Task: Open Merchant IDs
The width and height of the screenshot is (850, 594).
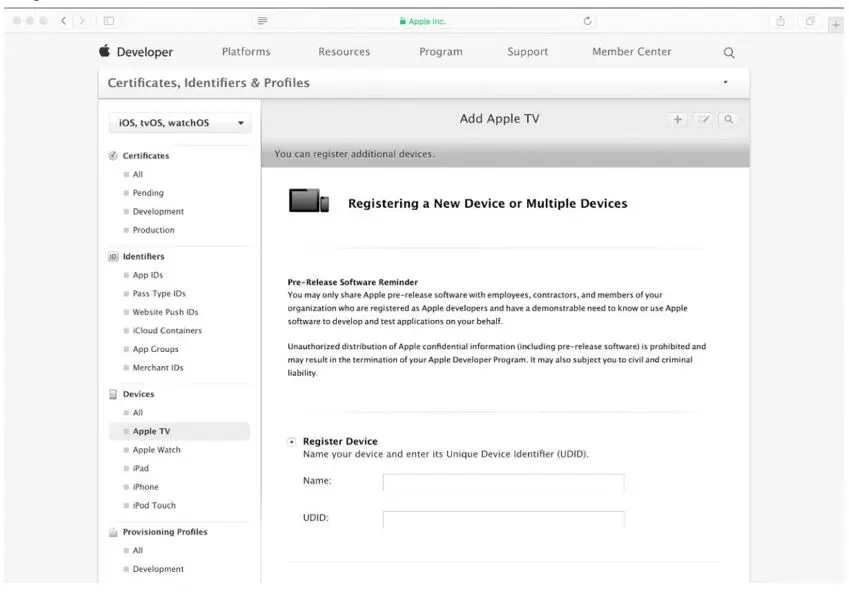Action: [x=158, y=367]
